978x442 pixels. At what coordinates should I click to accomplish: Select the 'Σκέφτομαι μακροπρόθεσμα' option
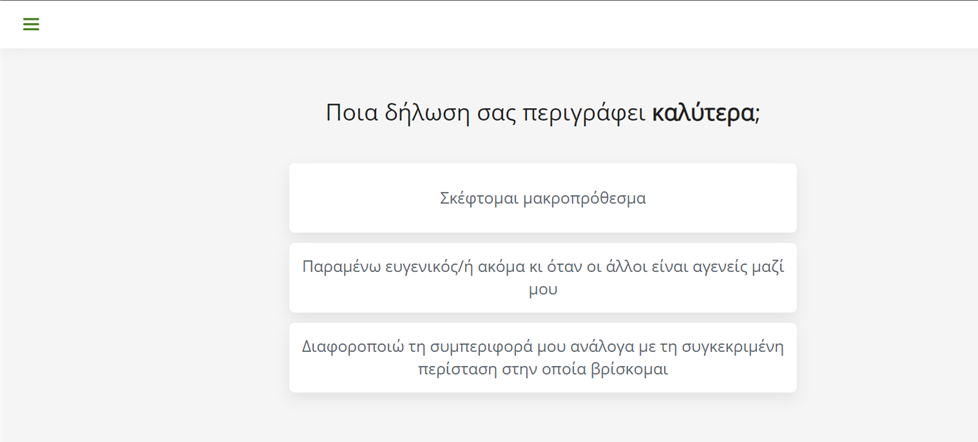[542, 198]
